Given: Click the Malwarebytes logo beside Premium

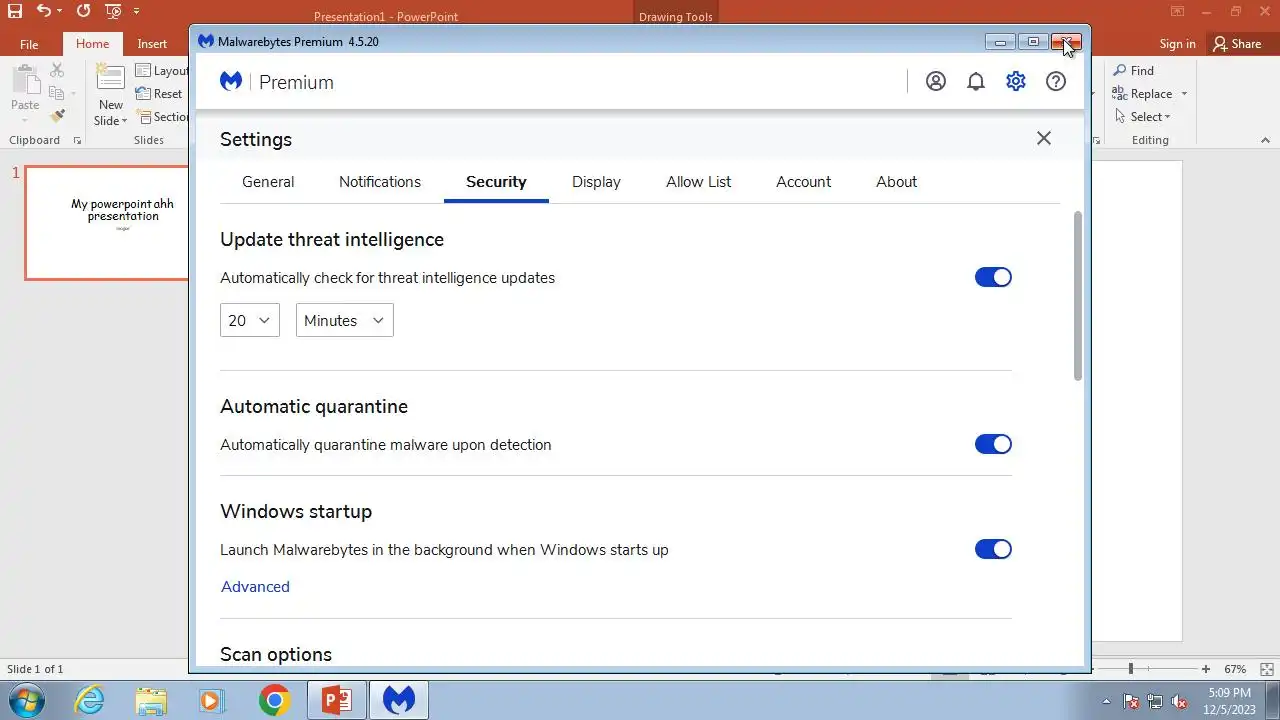Looking at the screenshot, I should [231, 82].
